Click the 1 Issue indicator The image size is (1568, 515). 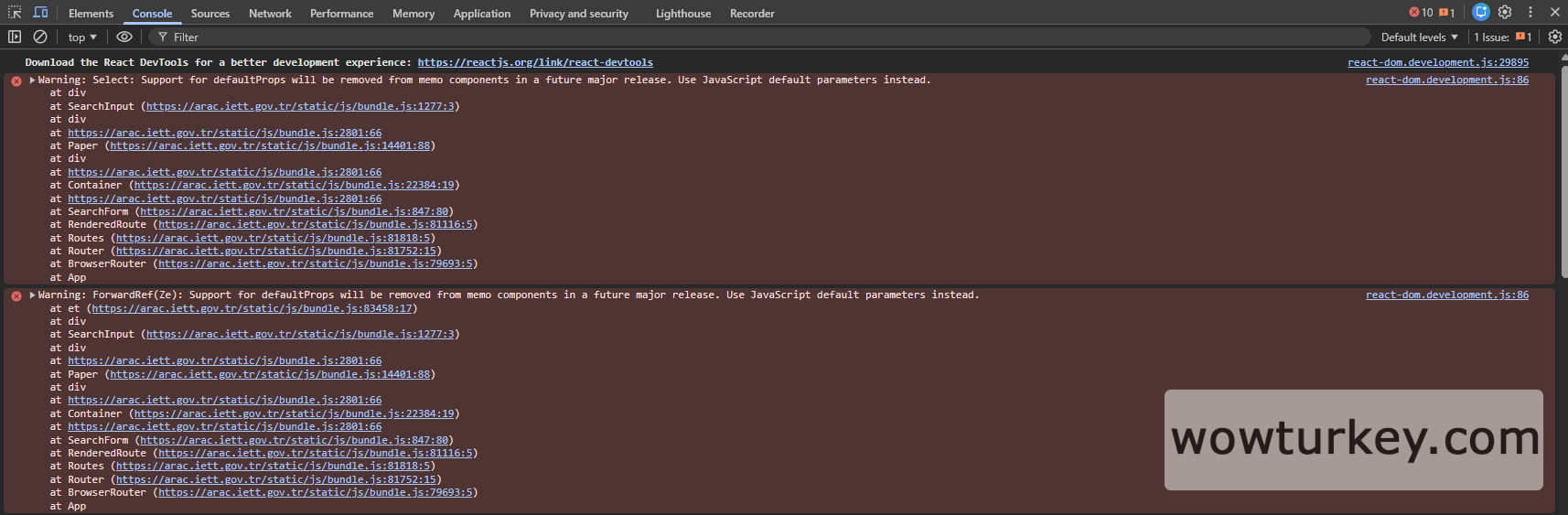[x=1502, y=38]
